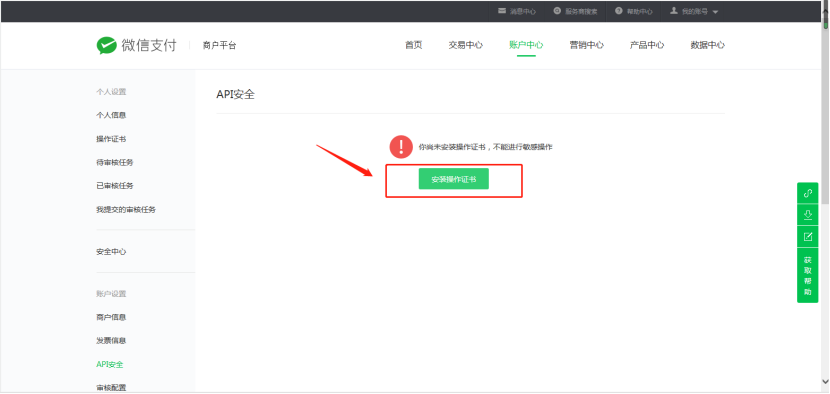The image size is (830, 394).
Task: Open 个人信息 in the sidebar
Action: [x=111, y=115]
